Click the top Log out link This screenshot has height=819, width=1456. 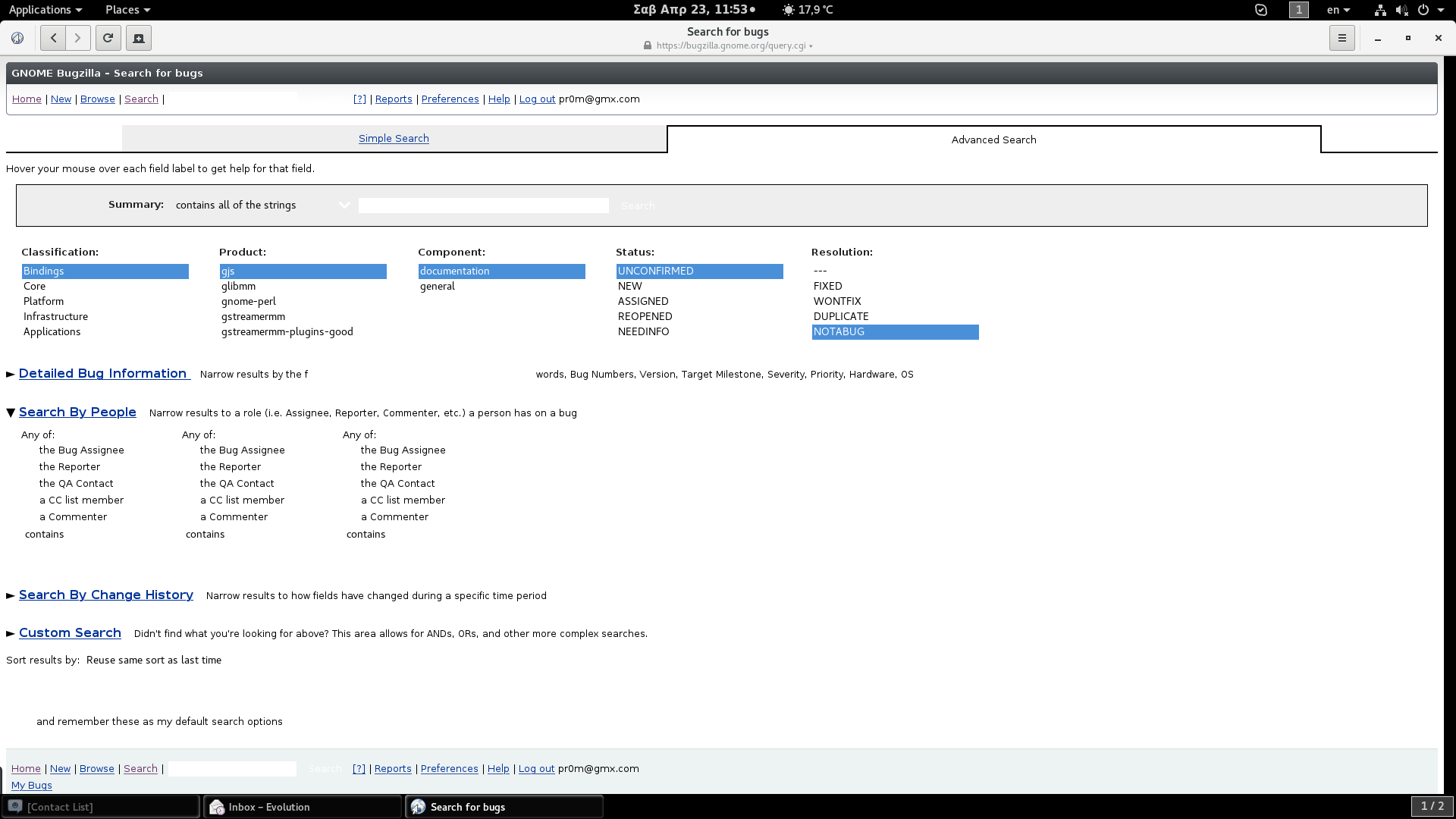[538, 99]
